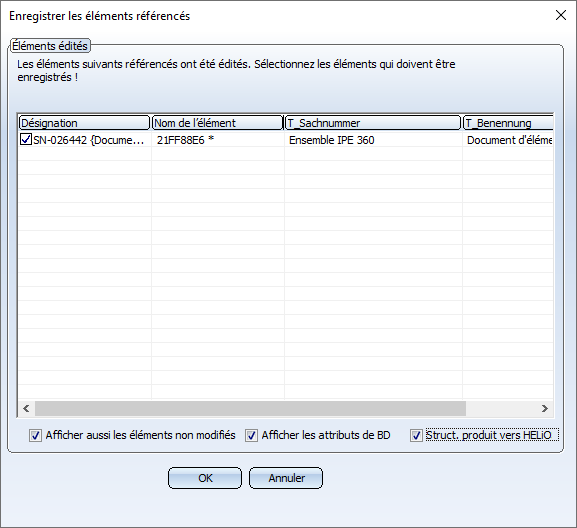Confirm with the OK button

[205, 478]
